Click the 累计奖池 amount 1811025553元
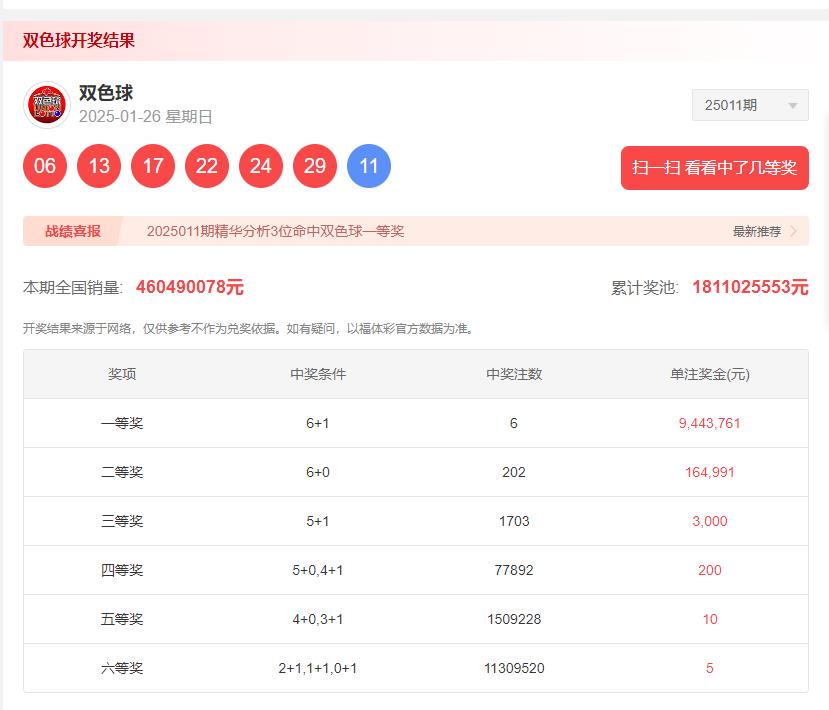The width and height of the screenshot is (829, 710). tap(750, 287)
